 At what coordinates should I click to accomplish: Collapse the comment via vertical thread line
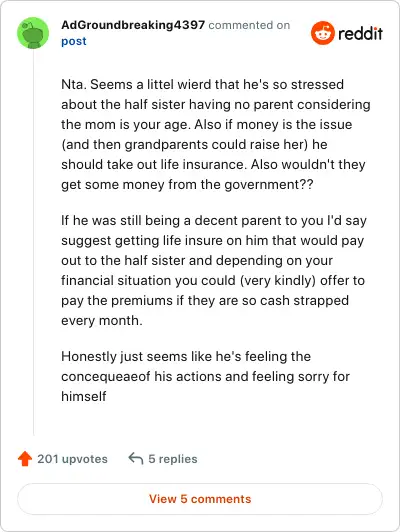pos(33,242)
